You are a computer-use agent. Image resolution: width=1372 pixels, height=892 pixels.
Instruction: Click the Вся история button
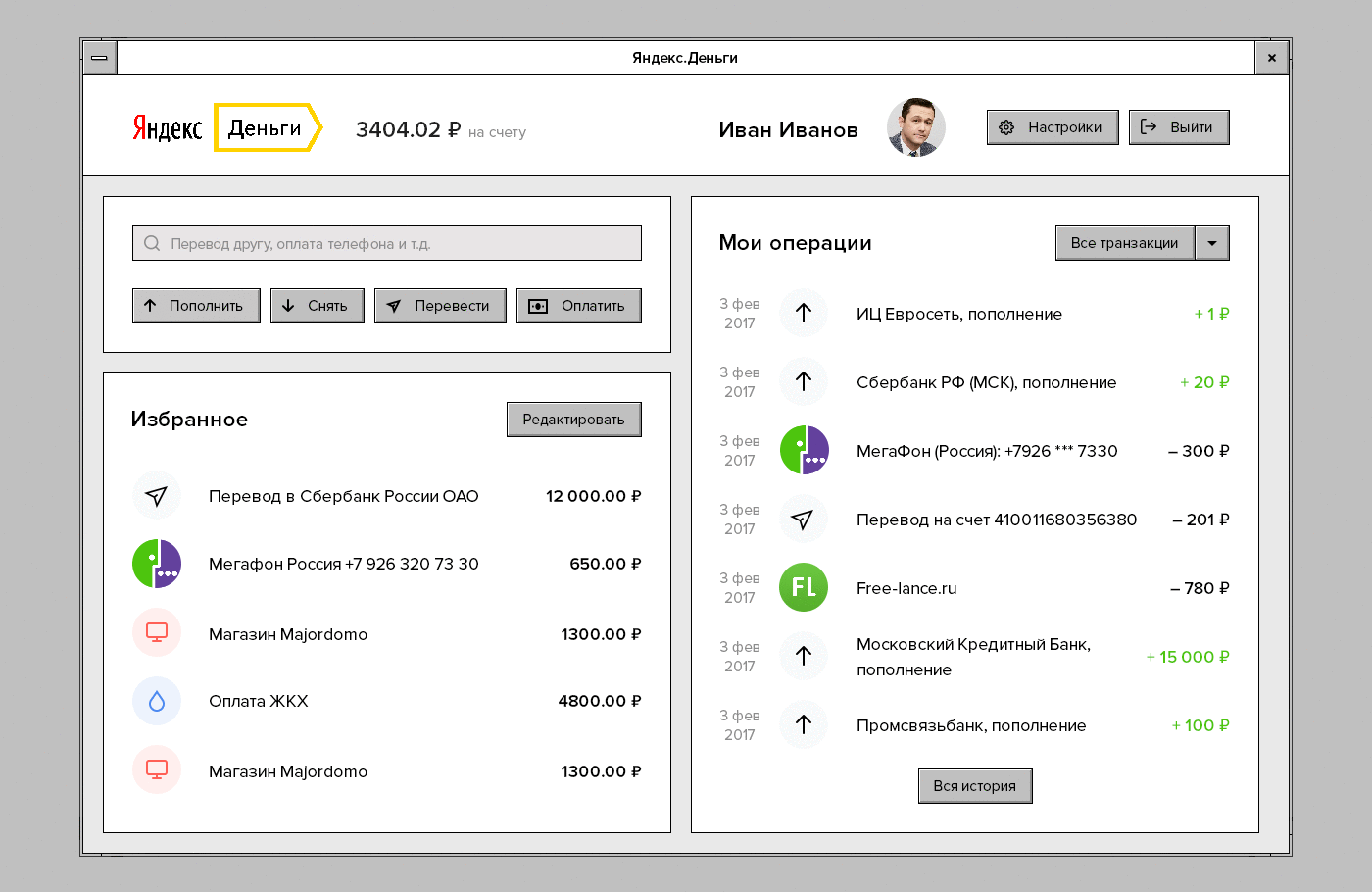975,786
